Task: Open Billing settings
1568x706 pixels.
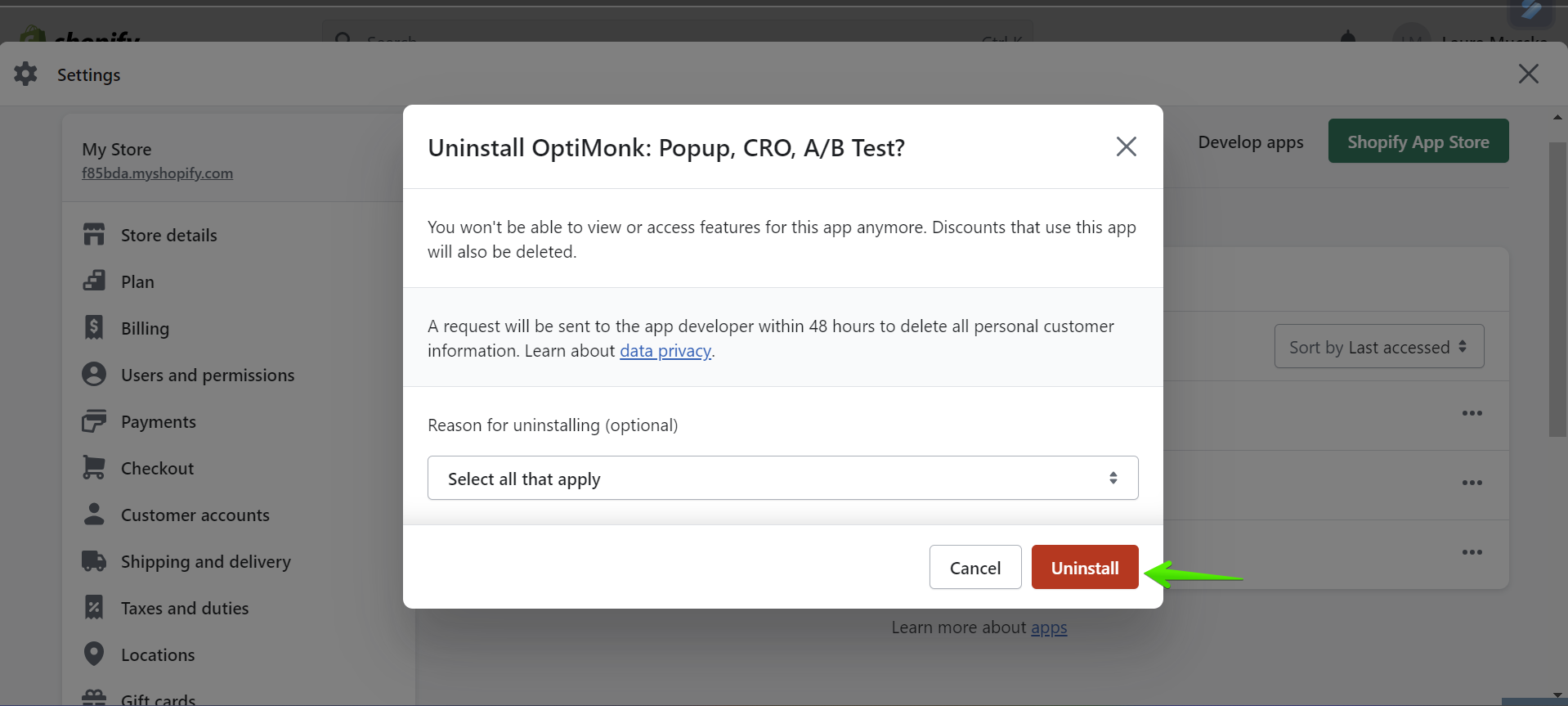Action: pyautogui.click(x=145, y=328)
